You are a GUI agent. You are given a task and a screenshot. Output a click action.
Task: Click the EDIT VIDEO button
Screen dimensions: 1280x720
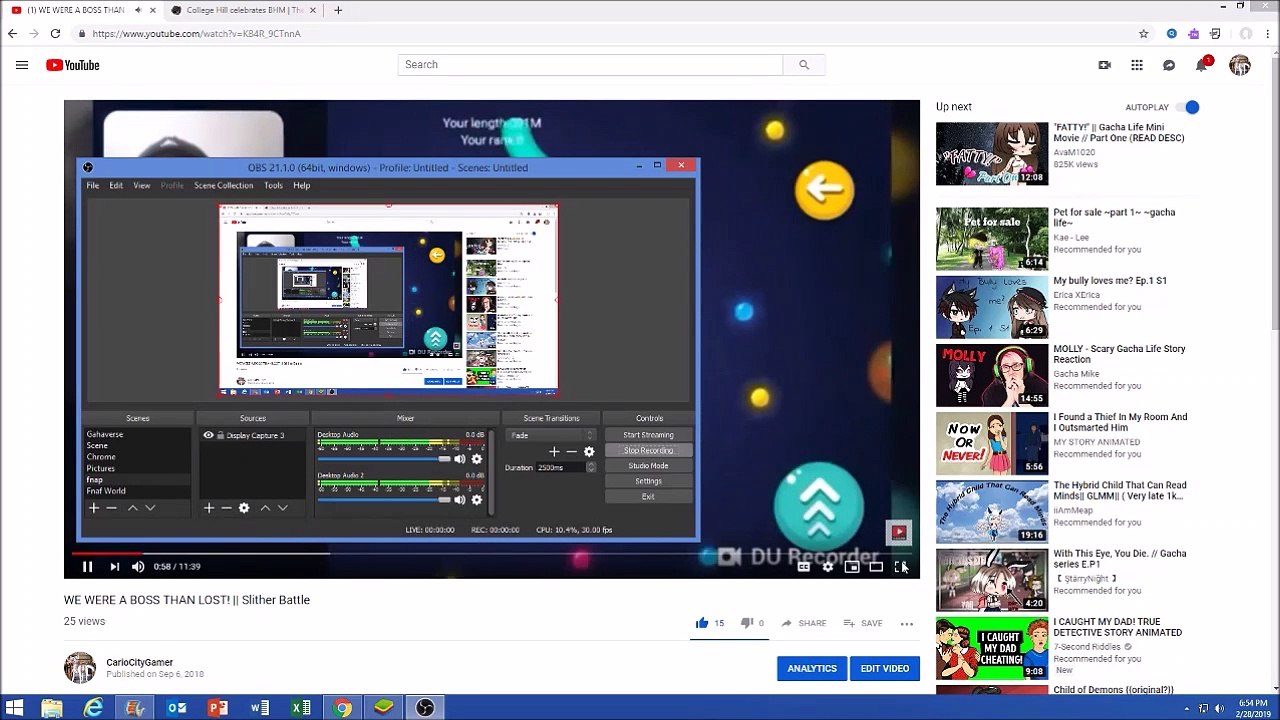pos(885,669)
